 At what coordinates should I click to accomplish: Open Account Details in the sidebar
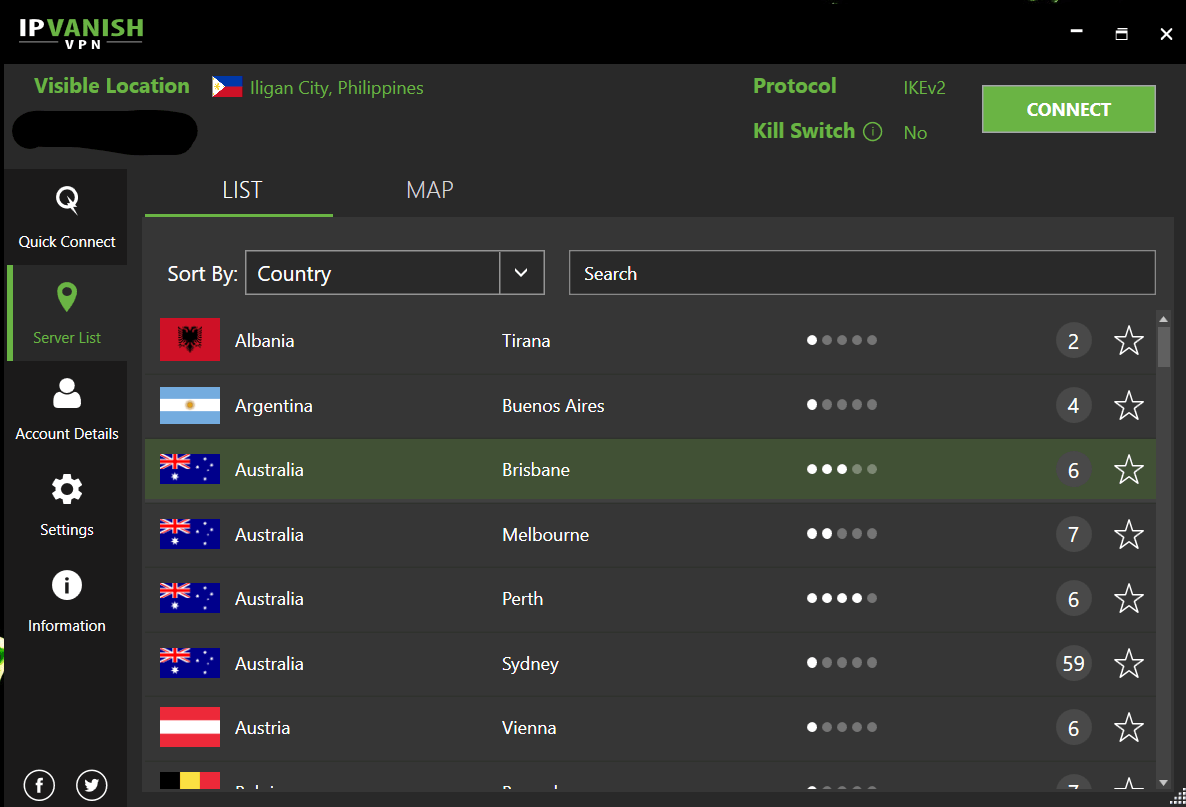(x=67, y=409)
